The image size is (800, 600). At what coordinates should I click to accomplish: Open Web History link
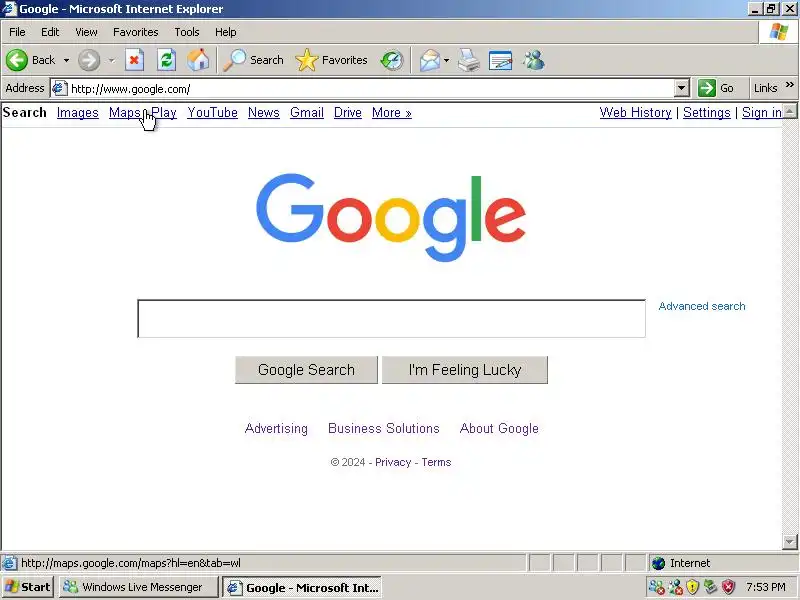click(635, 112)
